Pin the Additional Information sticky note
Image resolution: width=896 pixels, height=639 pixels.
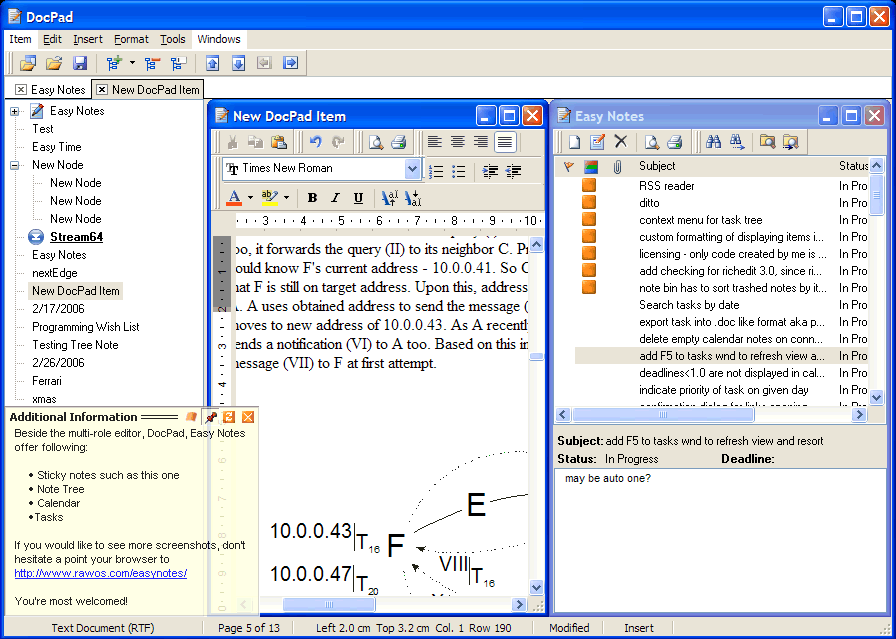click(x=211, y=417)
